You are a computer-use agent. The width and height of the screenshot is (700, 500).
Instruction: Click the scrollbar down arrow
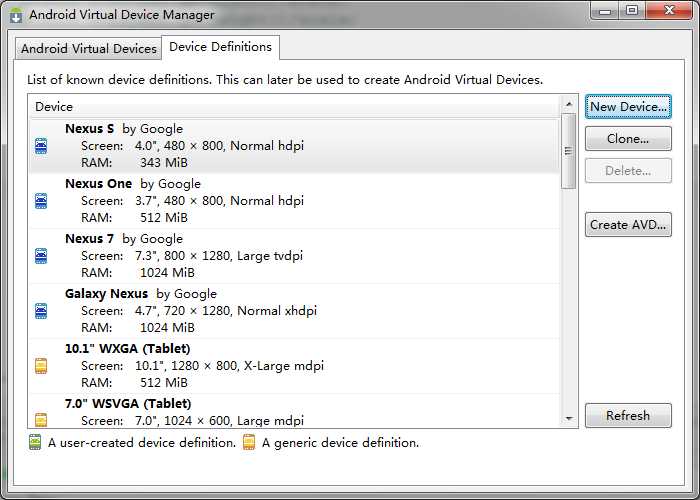[x=569, y=418]
